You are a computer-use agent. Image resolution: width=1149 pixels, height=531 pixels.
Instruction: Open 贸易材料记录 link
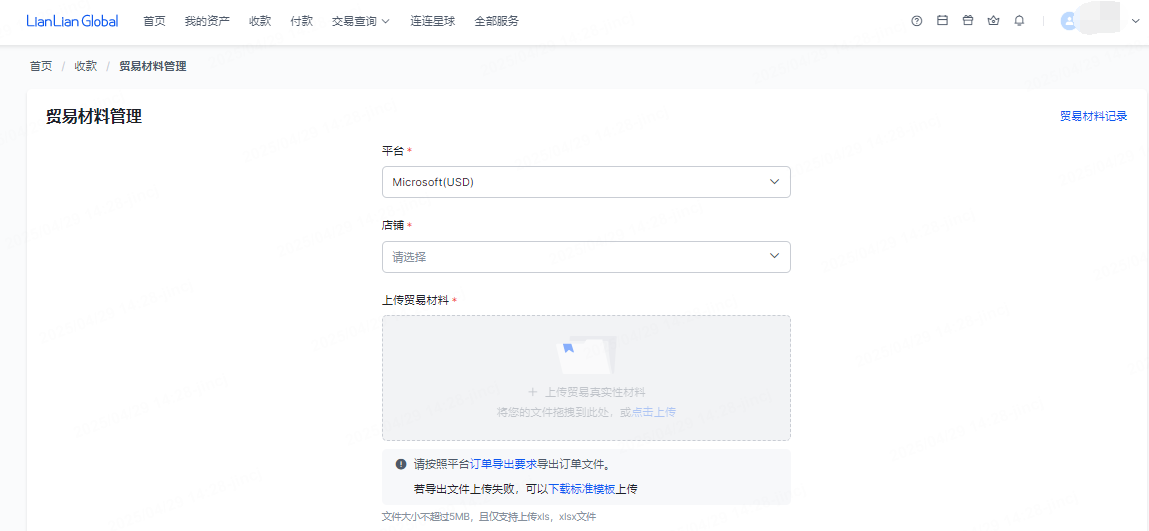(1093, 116)
